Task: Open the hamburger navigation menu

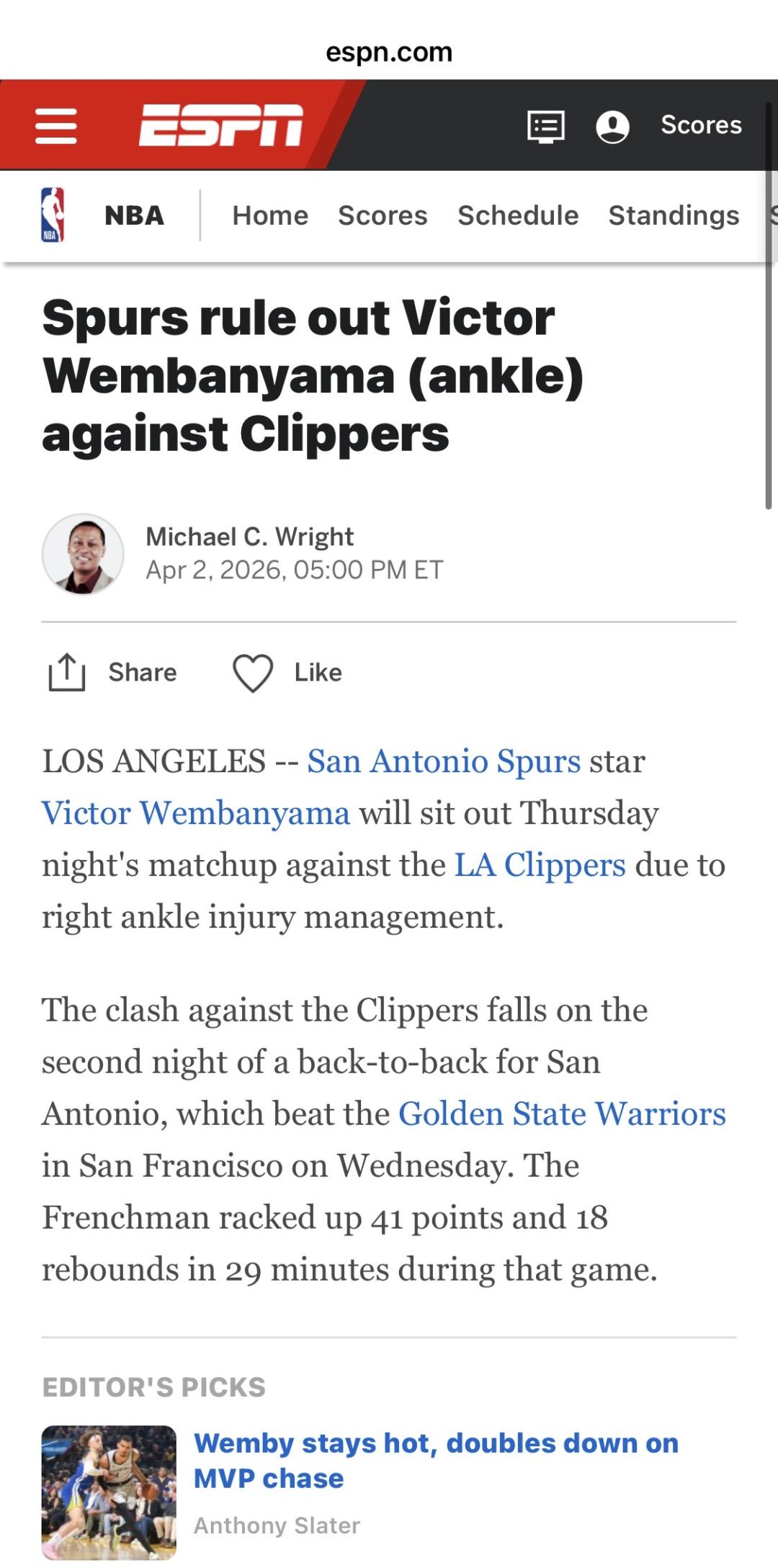Action: coord(56,126)
